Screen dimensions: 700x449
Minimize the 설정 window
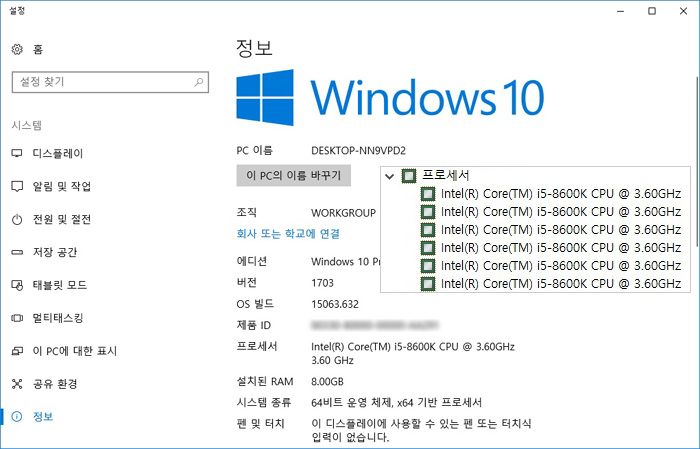[621, 11]
